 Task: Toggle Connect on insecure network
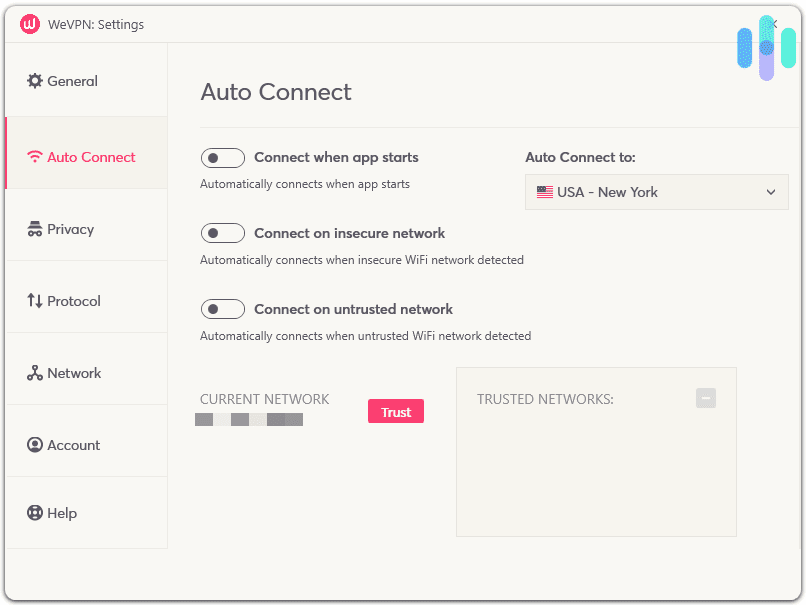coord(222,233)
